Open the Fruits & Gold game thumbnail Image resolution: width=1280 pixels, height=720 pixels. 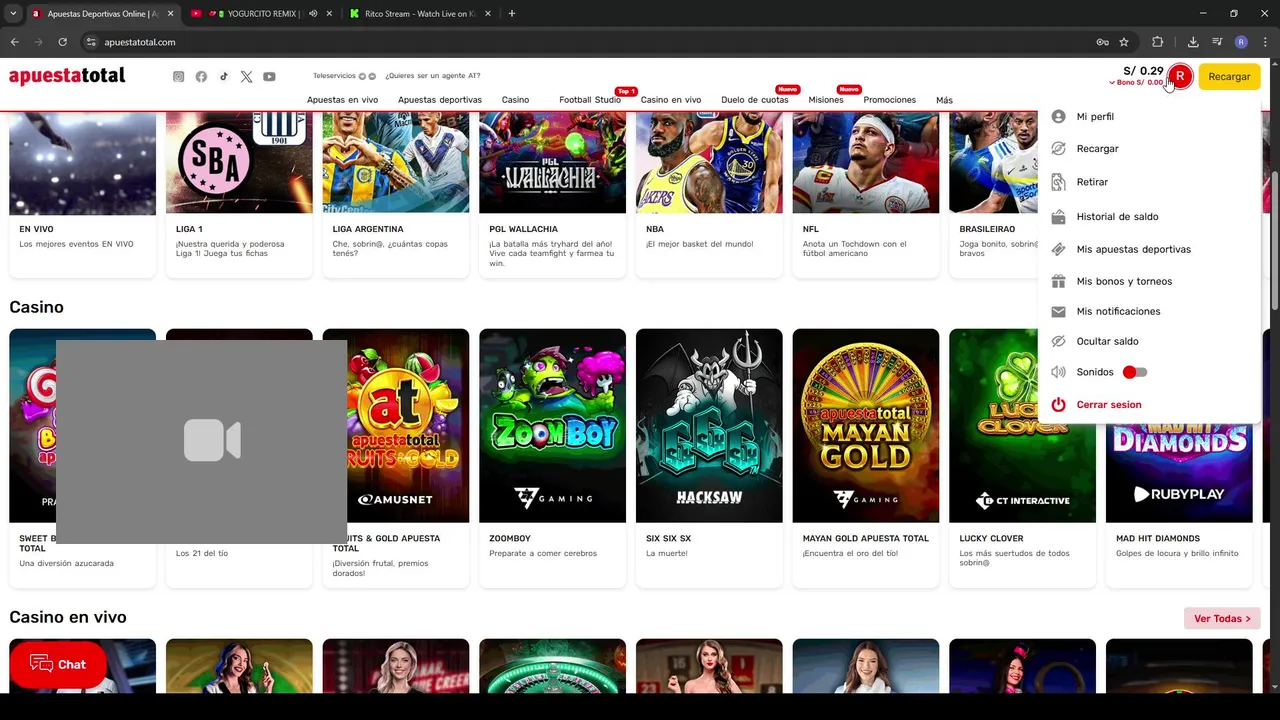pos(396,426)
